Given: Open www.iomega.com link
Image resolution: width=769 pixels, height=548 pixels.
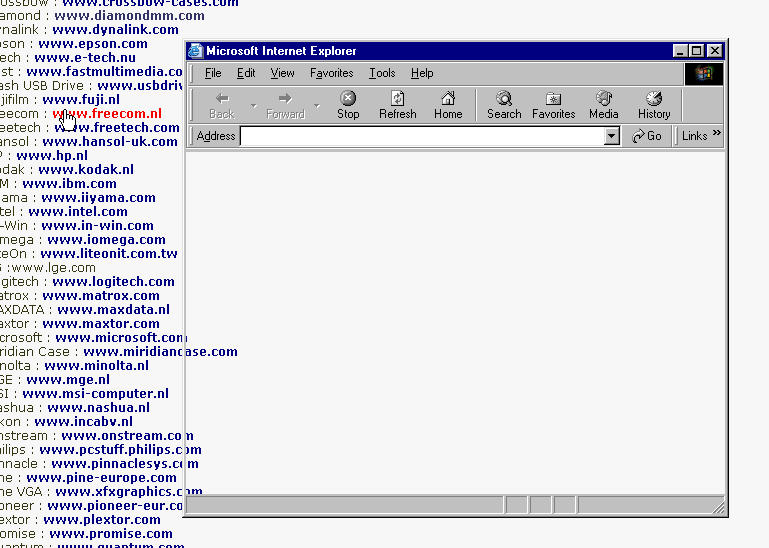Looking at the screenshot, I should (x=106, y=239).
